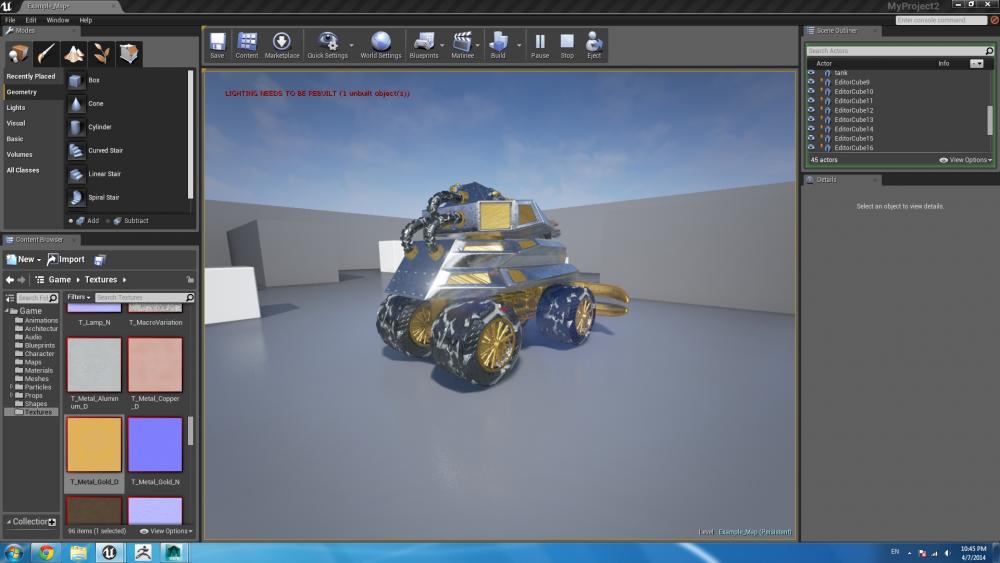
Task: Click the Save toolbar icon
Action: (217, 45)
